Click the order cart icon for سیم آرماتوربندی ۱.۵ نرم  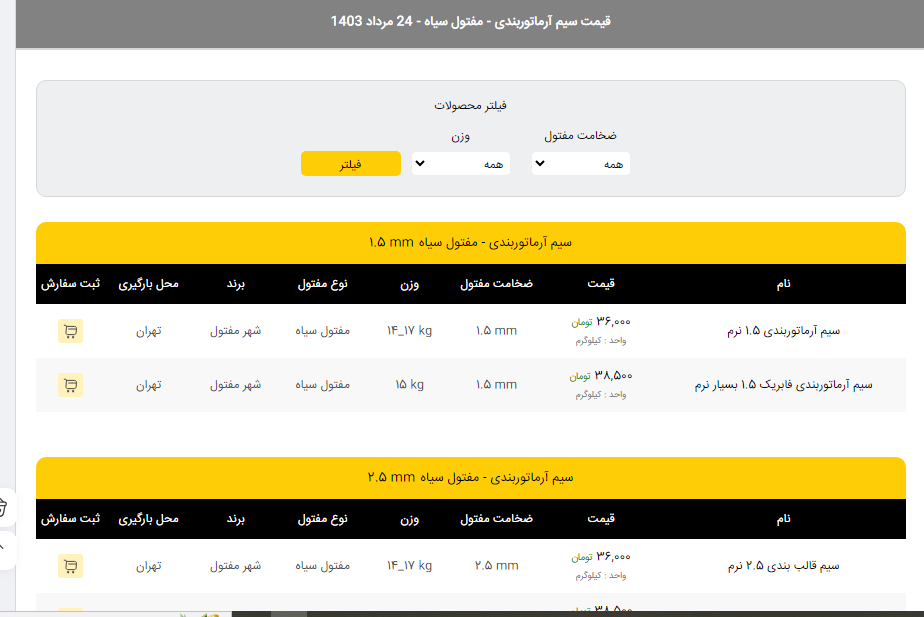pyautogui.click(x=70, y=331)
